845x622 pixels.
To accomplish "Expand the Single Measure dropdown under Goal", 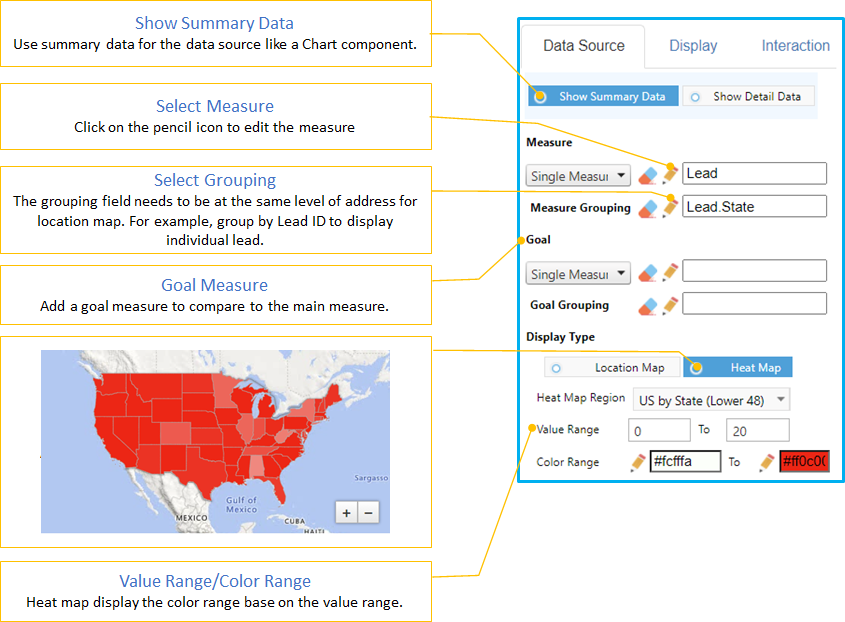I will point(577,274).
